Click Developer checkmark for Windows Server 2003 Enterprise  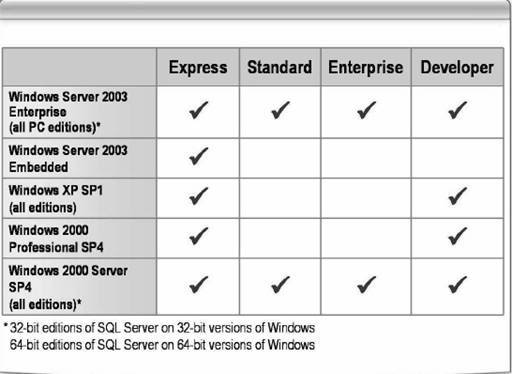click(x=457, y=110)
